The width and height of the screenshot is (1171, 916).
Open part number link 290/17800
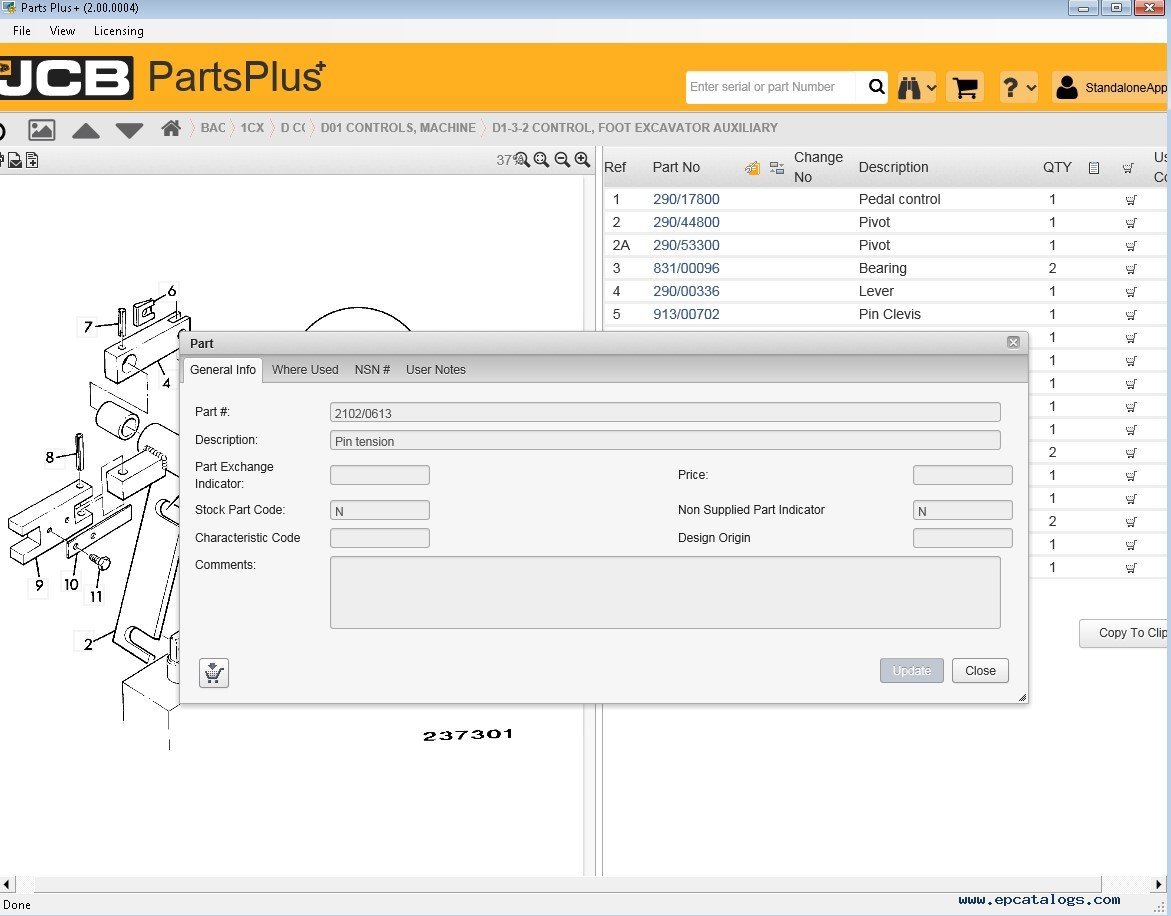pyautogui.click(x=686, y=199)
